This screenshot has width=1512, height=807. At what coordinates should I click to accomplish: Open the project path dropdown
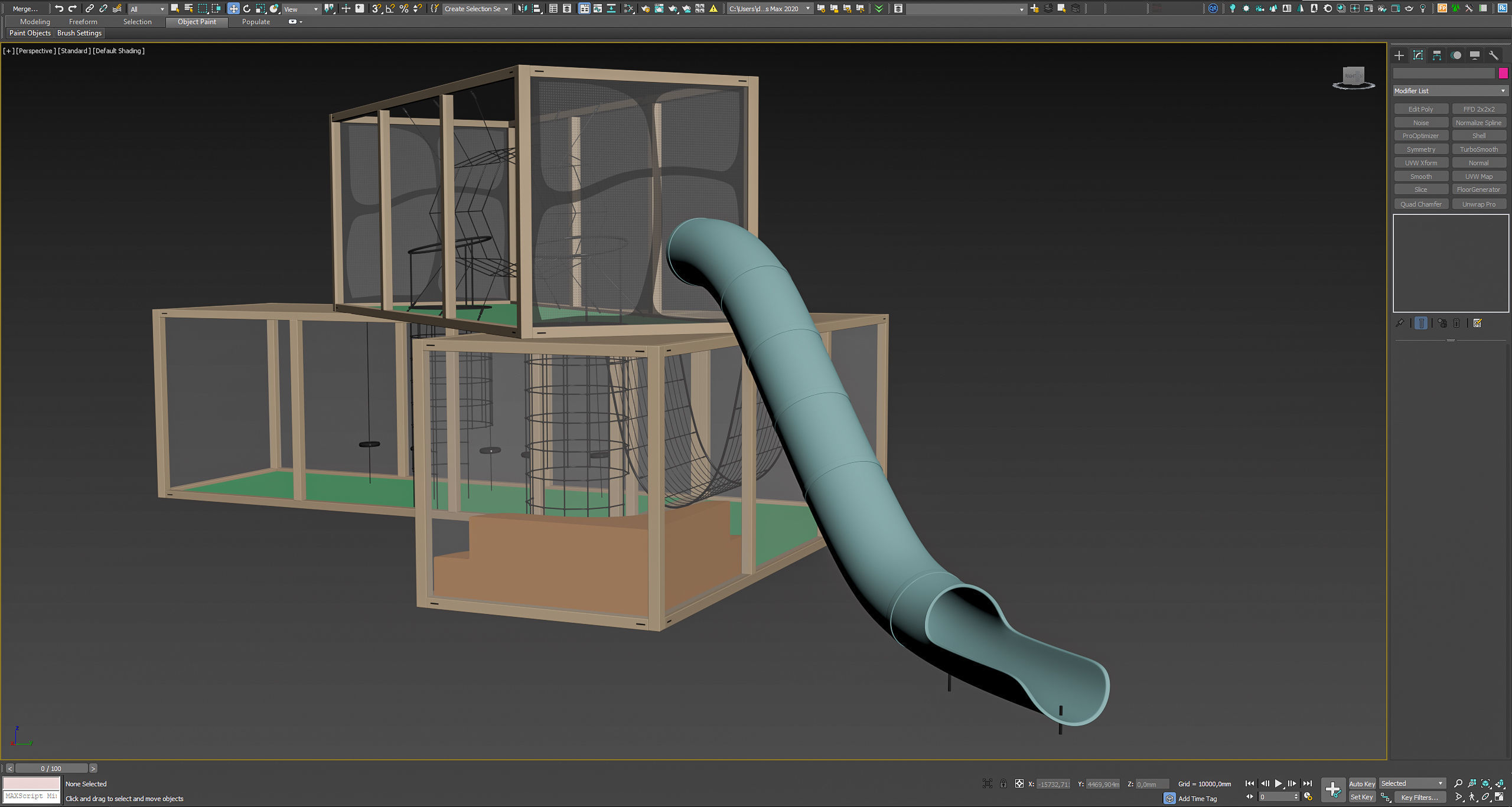[x=770, y=9]
